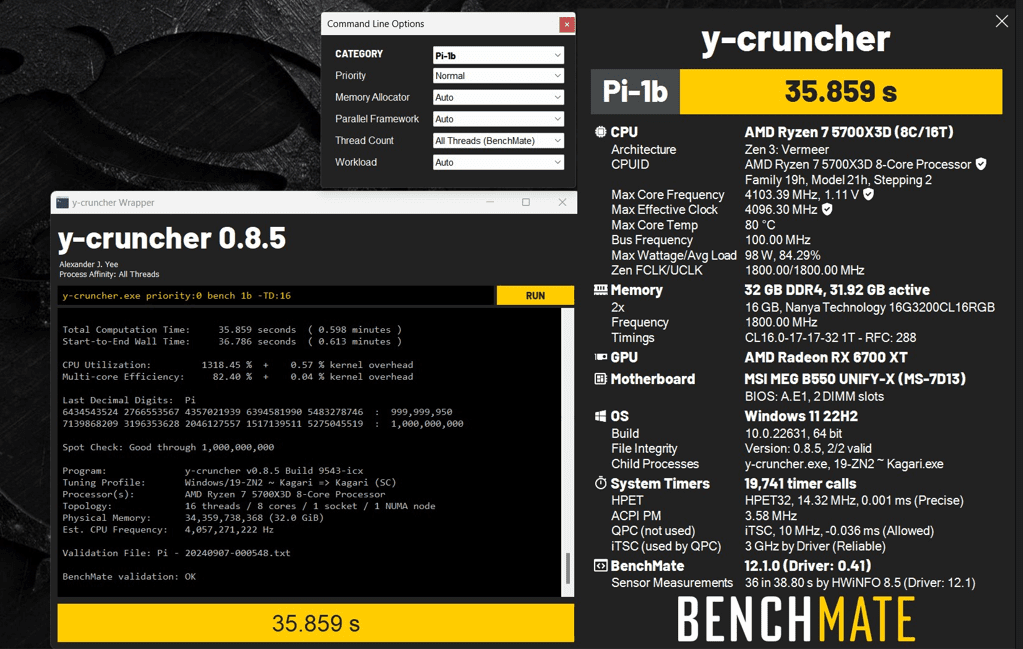This screenshot has width=1023, height=649.
Task: Click 'Version: 0.8.5, 2/2 valid' text
Action: (808, 448)
